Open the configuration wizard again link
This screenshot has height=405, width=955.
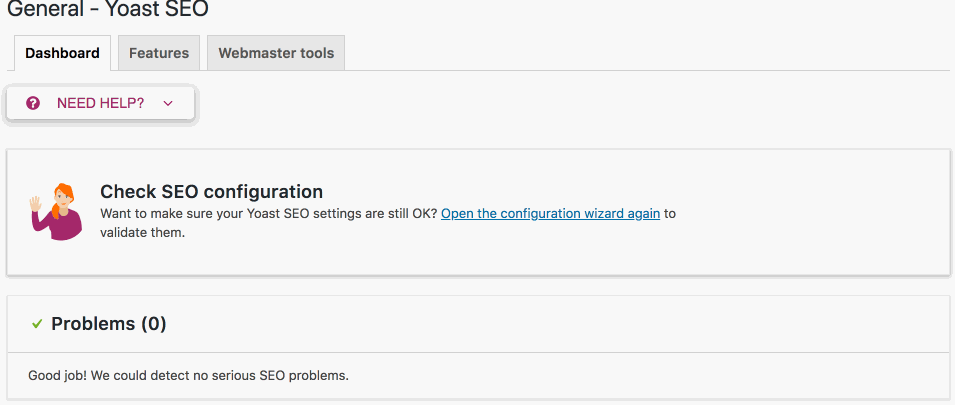[x=550, y=214]
